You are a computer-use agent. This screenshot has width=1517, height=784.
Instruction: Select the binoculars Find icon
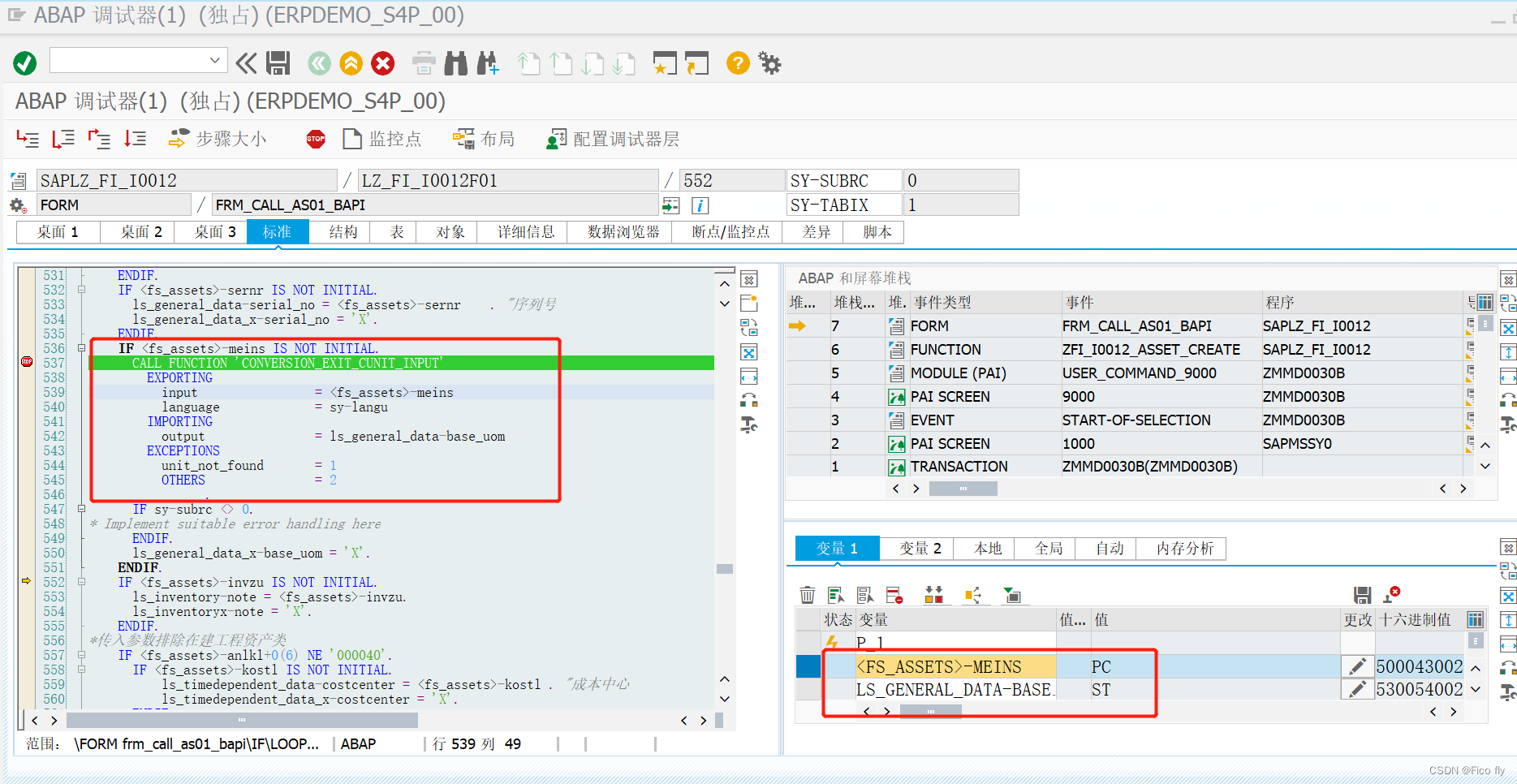coord(456,62)
